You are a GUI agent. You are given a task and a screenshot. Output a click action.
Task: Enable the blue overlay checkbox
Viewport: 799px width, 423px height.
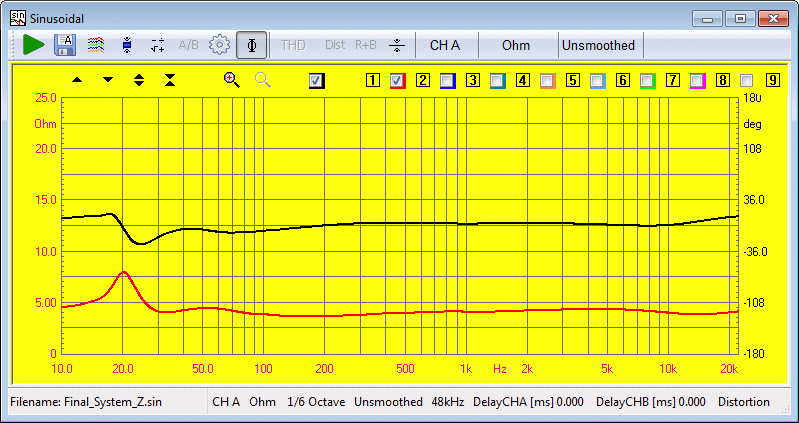click(x=447, y=81)
